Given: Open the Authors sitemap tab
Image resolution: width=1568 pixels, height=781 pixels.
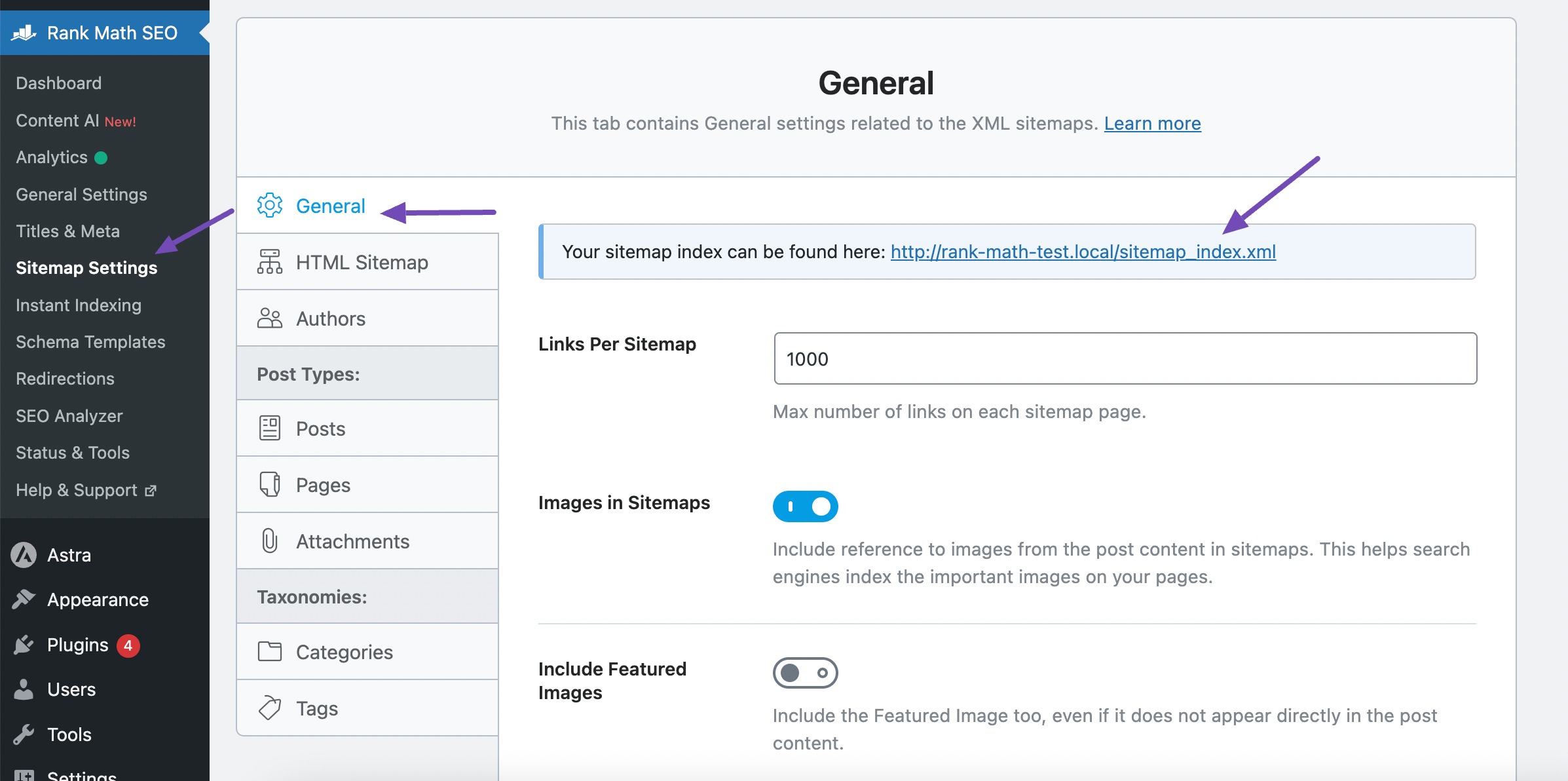Looking at the screenshot, I should (x=367, y=318).
